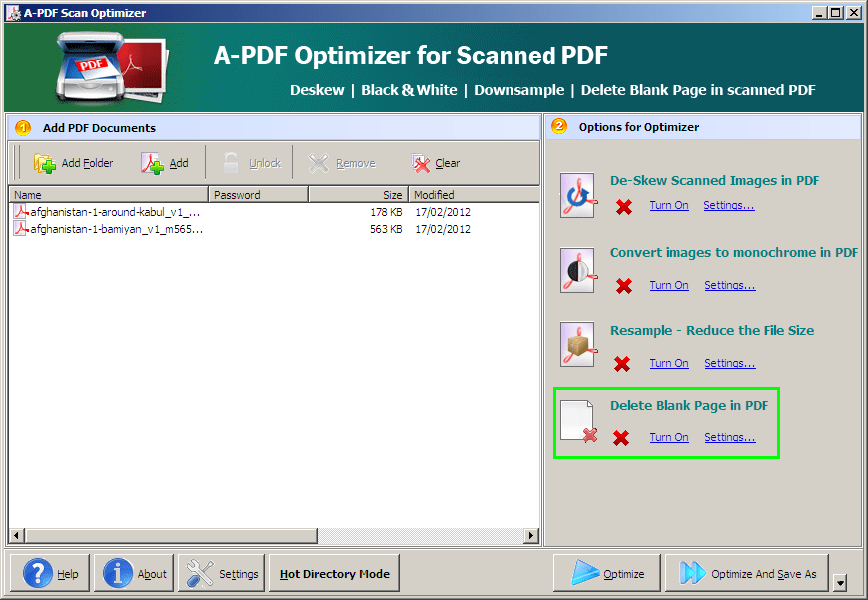The image size is (868, 600).
Task: Select file afghanistan-1-bamiyan_v1_m565...
Action: pyautogui.click(x=116, y=229)
